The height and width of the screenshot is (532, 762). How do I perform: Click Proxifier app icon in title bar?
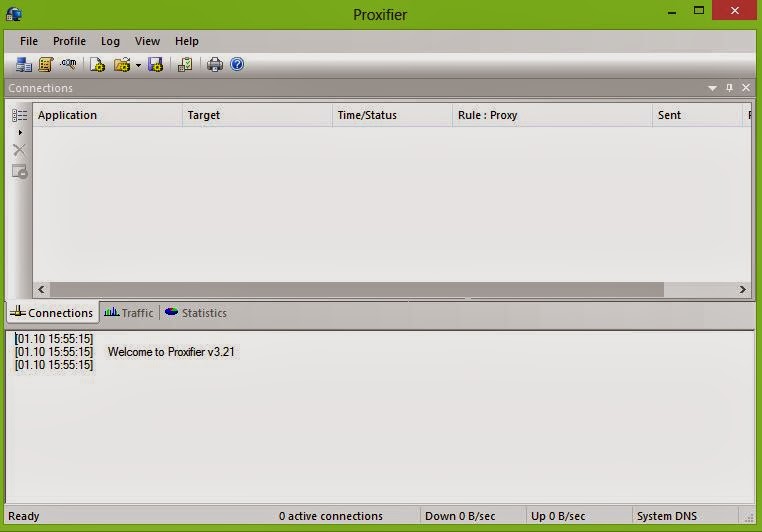14,14
